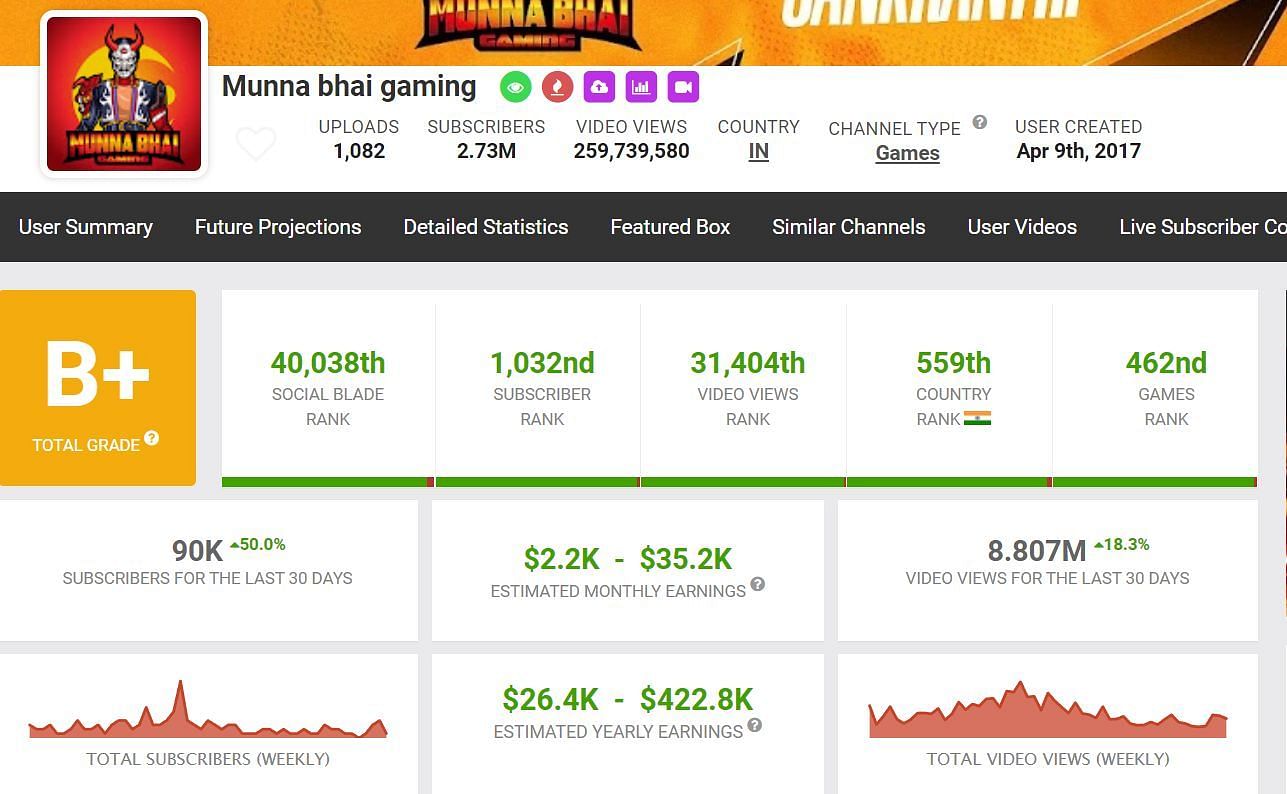The width and height of the screenshot is (1287, 794).
Task: Open the Channel Type help question mark
Action: 980,122
